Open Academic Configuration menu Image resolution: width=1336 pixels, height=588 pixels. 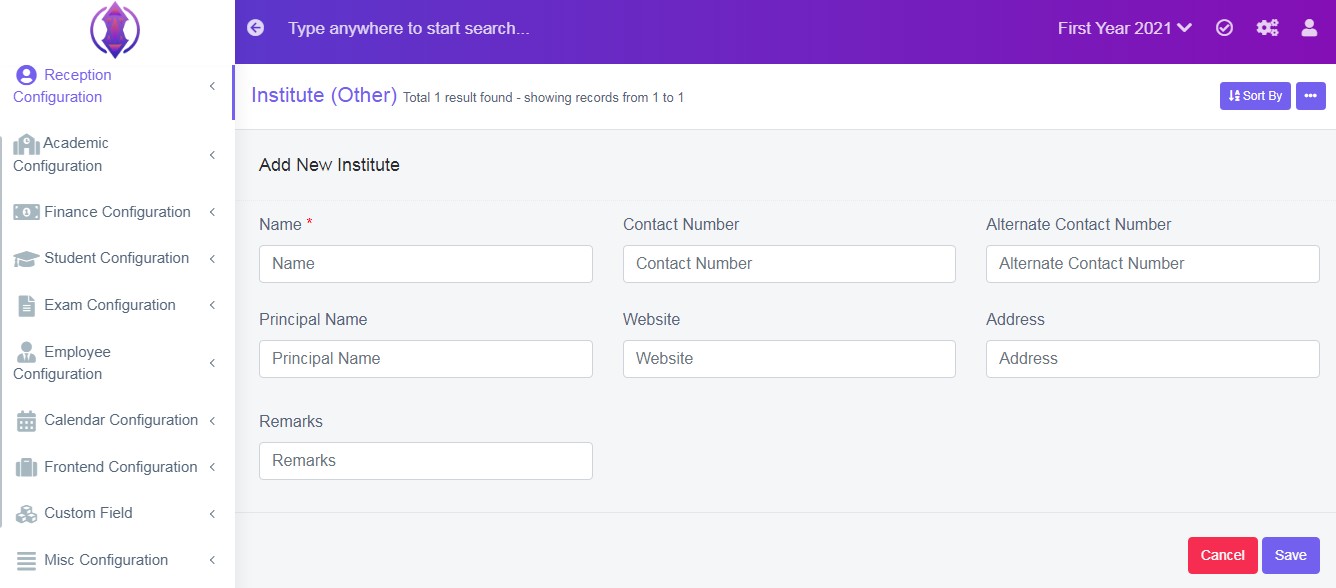click(x=117, y=155)
